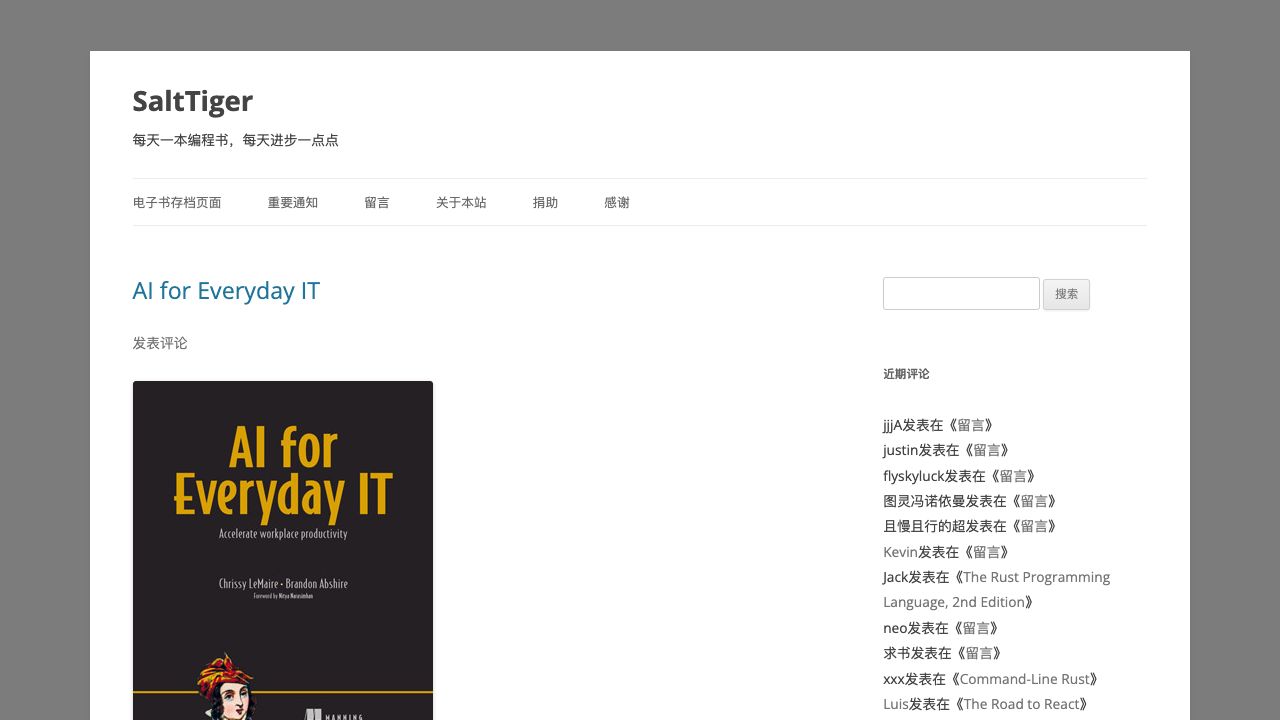
Task: Open The Rust Programming Language comment link
Action: pos(1036,578)
